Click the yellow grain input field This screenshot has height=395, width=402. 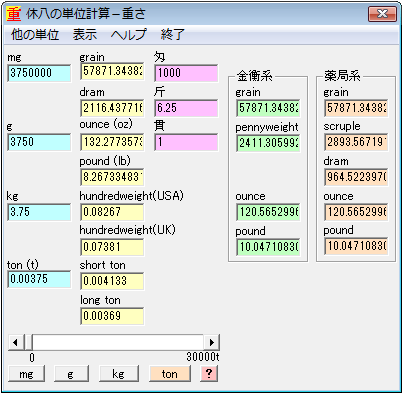tap(112, 71)
